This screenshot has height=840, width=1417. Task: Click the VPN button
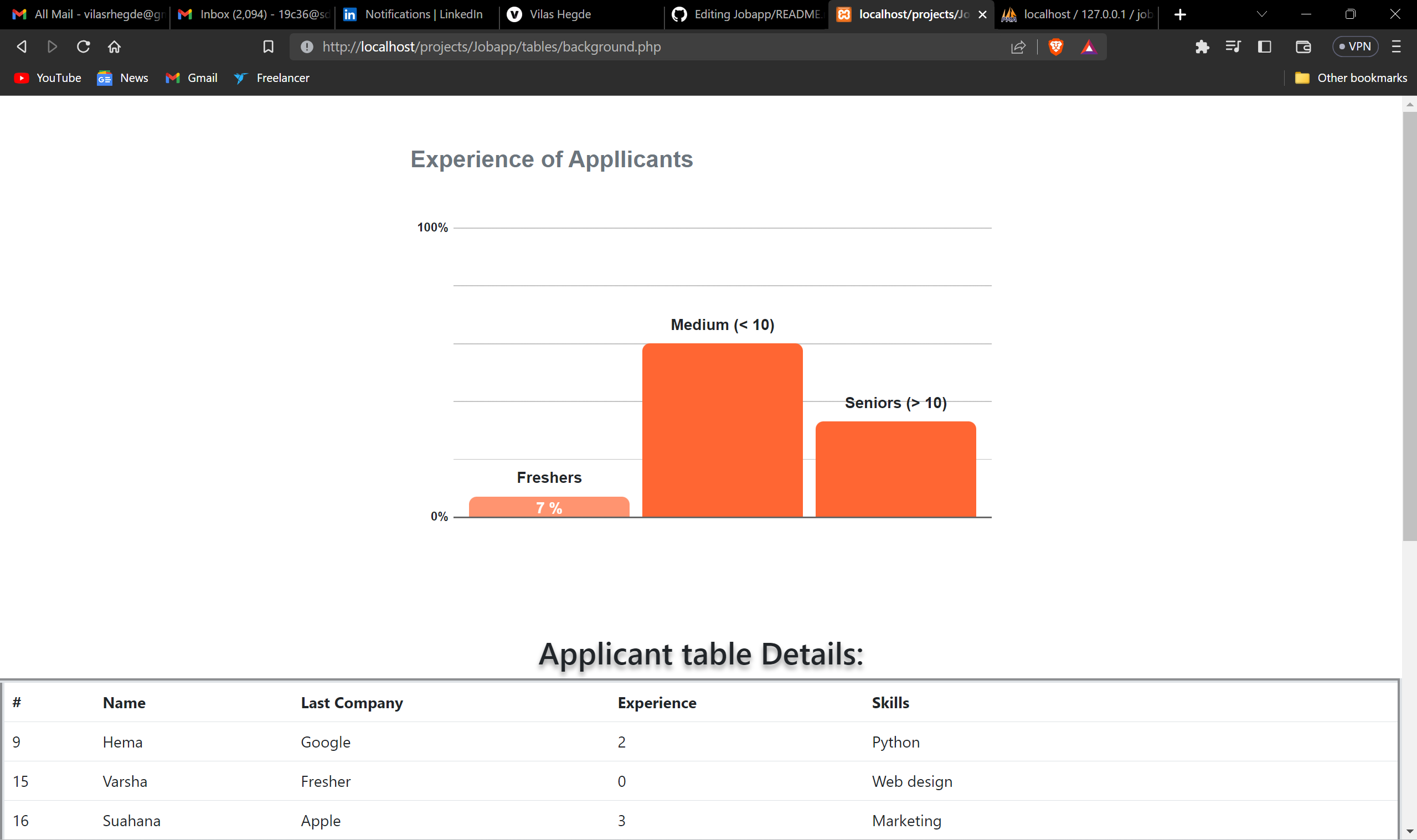(x=1356, y=47)
